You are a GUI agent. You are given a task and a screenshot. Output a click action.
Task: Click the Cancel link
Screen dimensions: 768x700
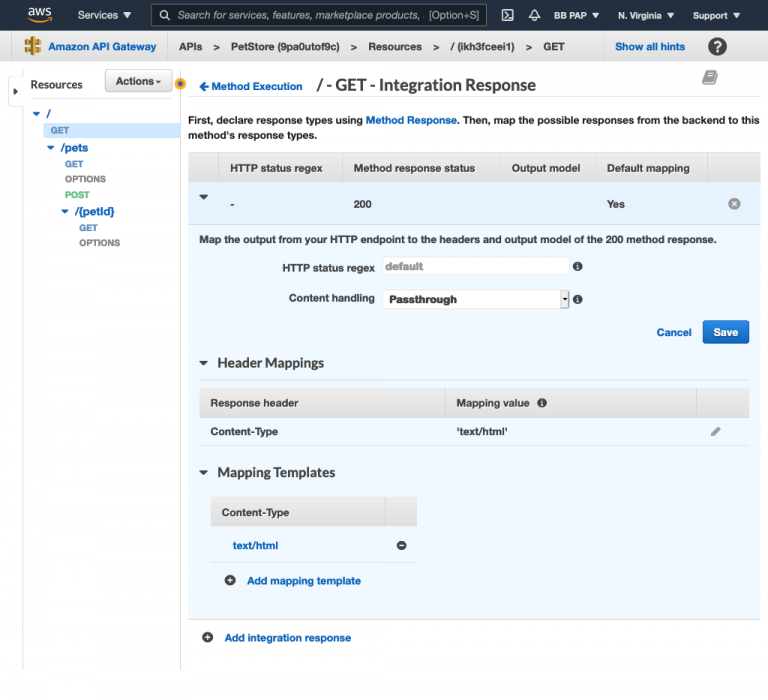[673, 332]
